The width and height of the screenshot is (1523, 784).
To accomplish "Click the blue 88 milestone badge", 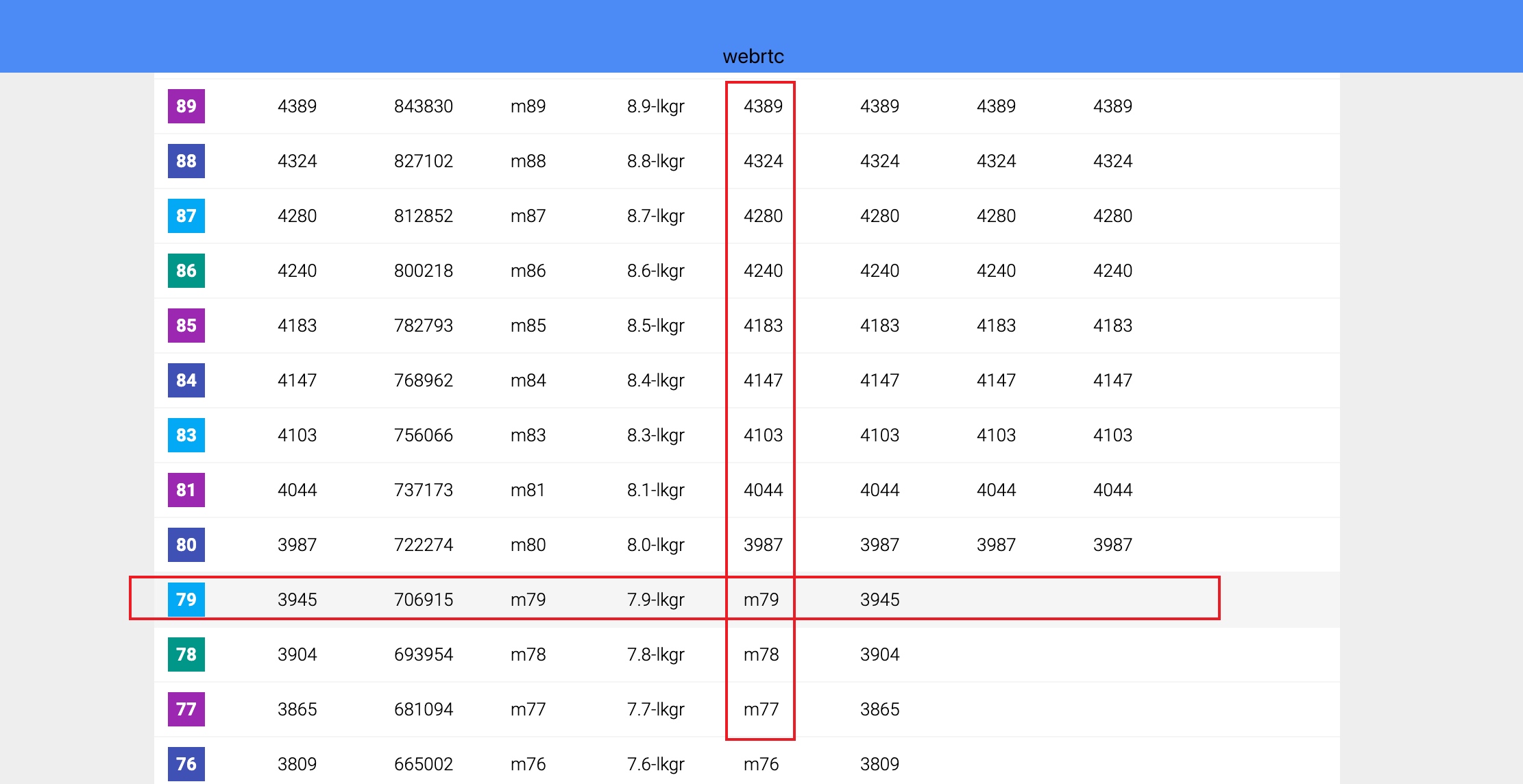I will [186, 161].
